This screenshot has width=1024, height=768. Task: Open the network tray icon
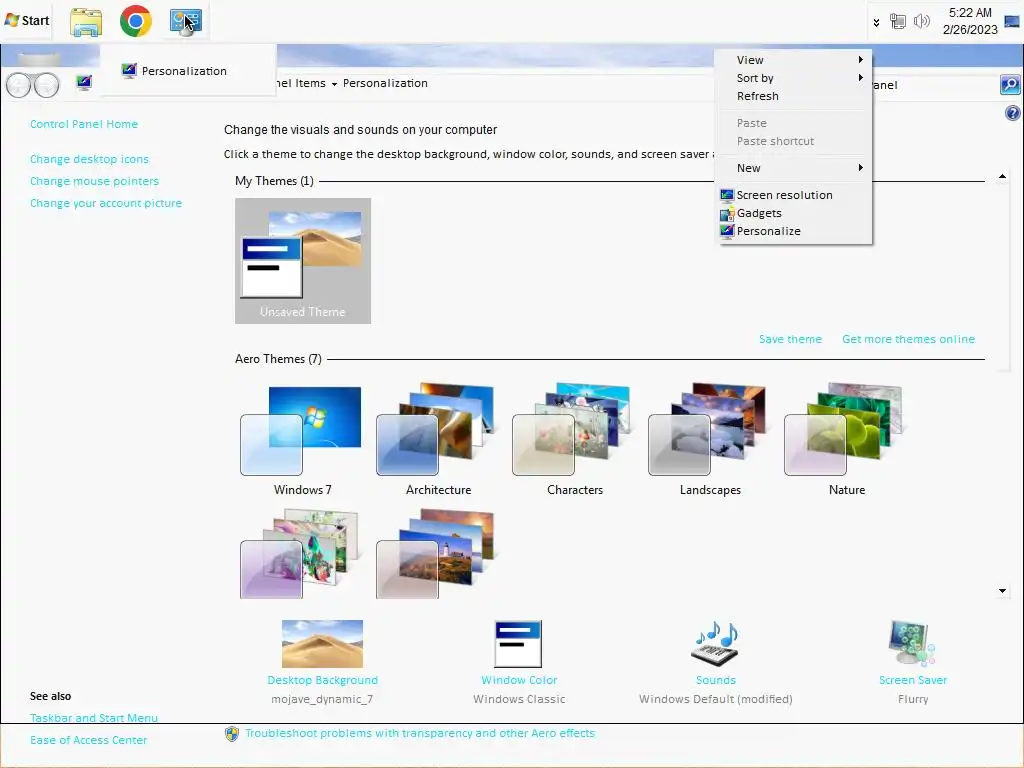click(898, 22)
